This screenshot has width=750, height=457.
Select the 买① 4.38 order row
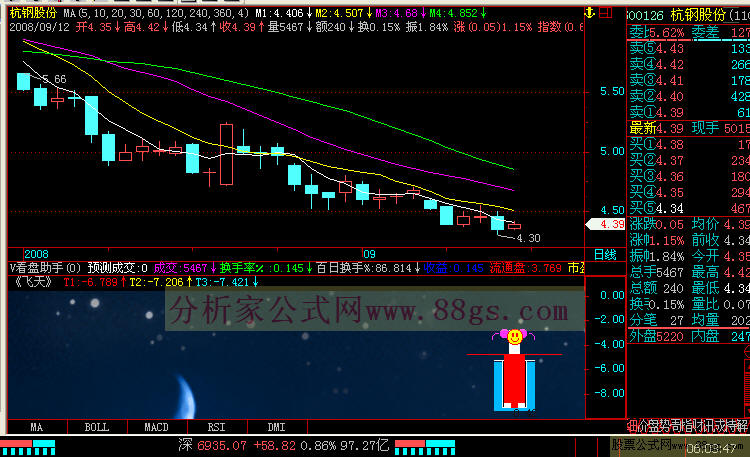tap(688, 145)
